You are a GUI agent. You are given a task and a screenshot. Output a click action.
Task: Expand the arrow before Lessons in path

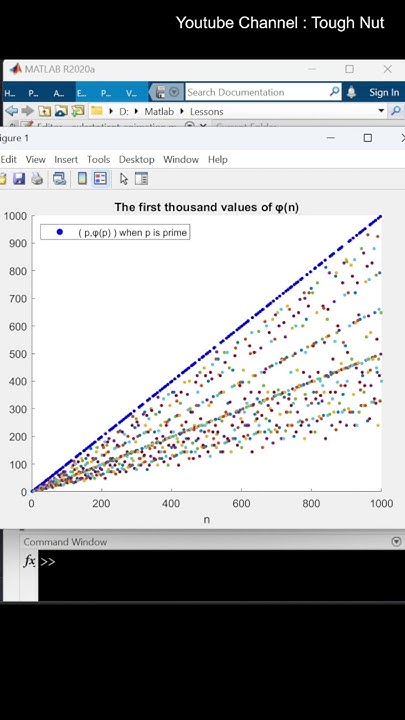pos(182,111)
